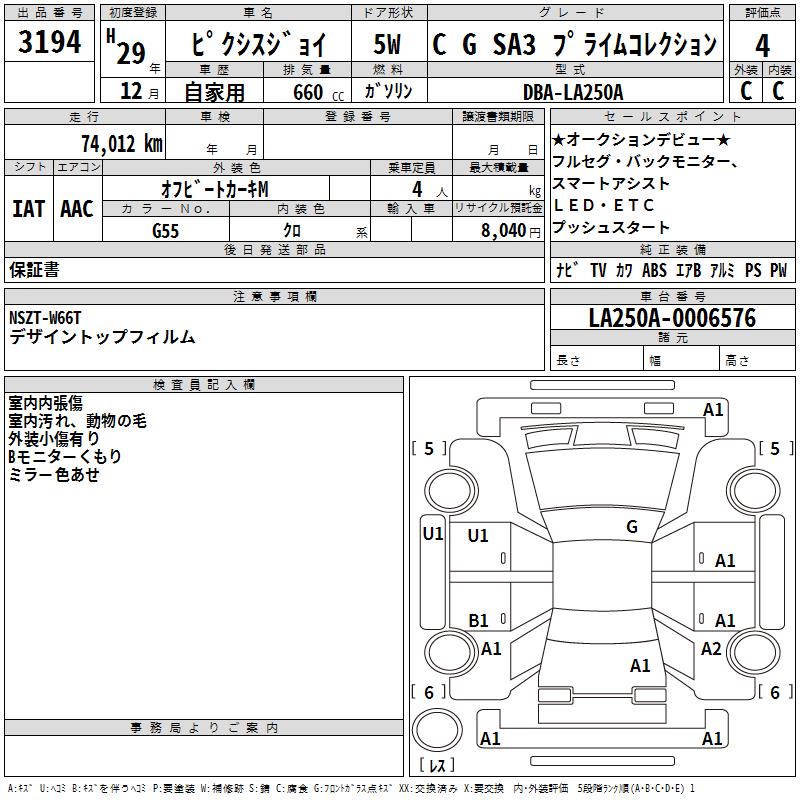
Task: Select the カワ equipment item
Action: pyautogui.click(x=624, y=270)
